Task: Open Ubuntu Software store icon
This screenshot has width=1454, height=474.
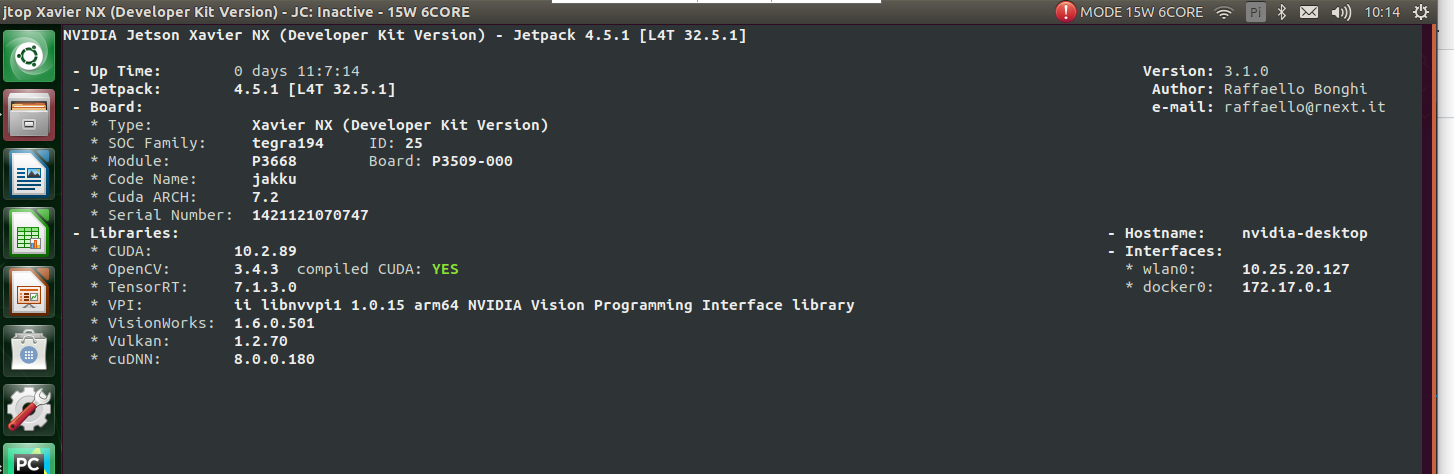Action: [31, 351]
